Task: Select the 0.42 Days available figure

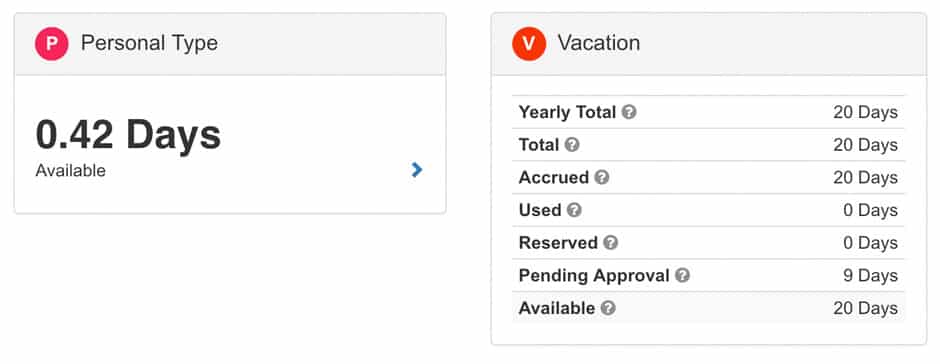Action: pyautogui.click(x=128, y=135)
